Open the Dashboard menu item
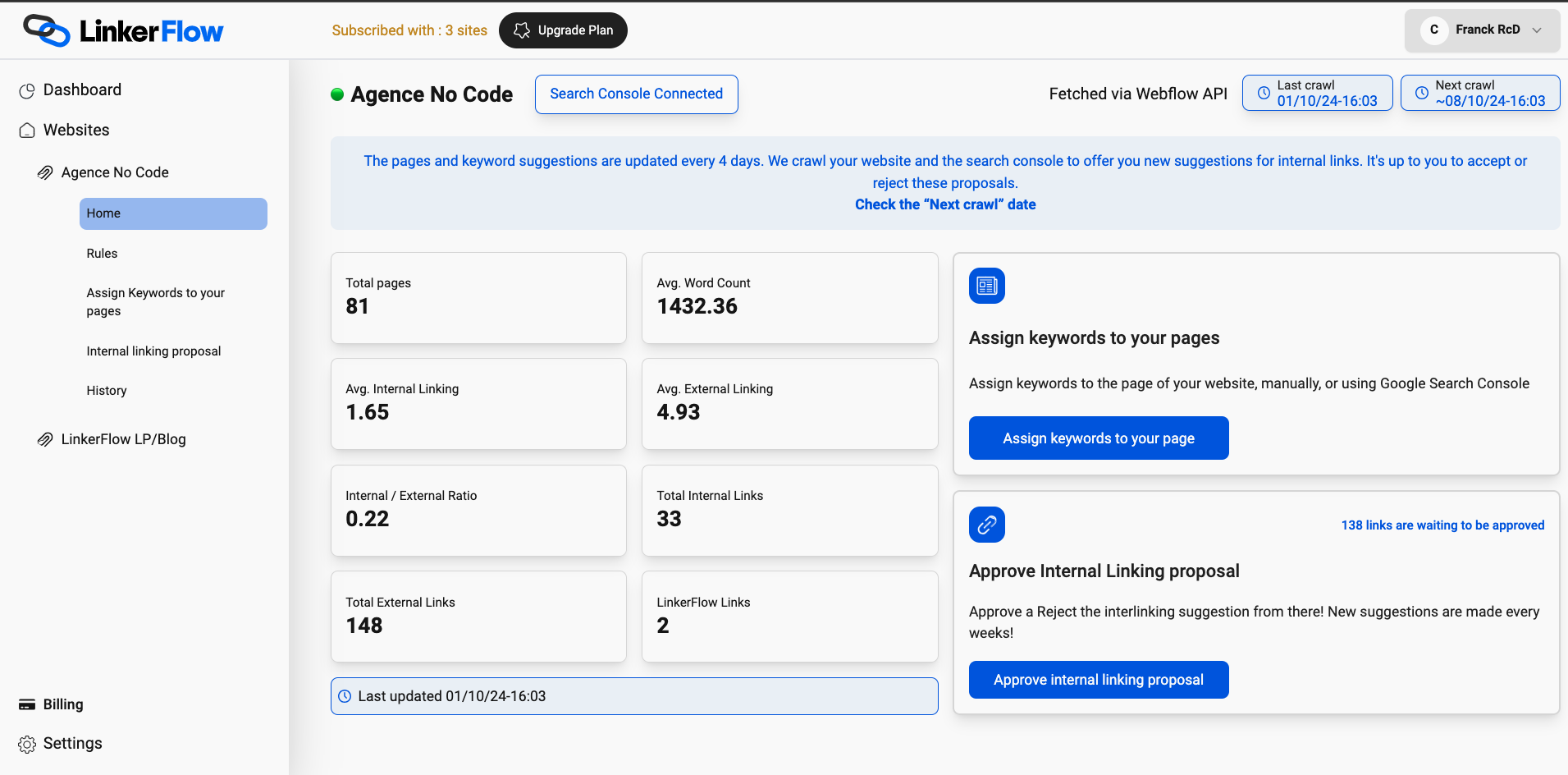Image resolution: width=1568 pixels, height=775 pixels. 82,90
